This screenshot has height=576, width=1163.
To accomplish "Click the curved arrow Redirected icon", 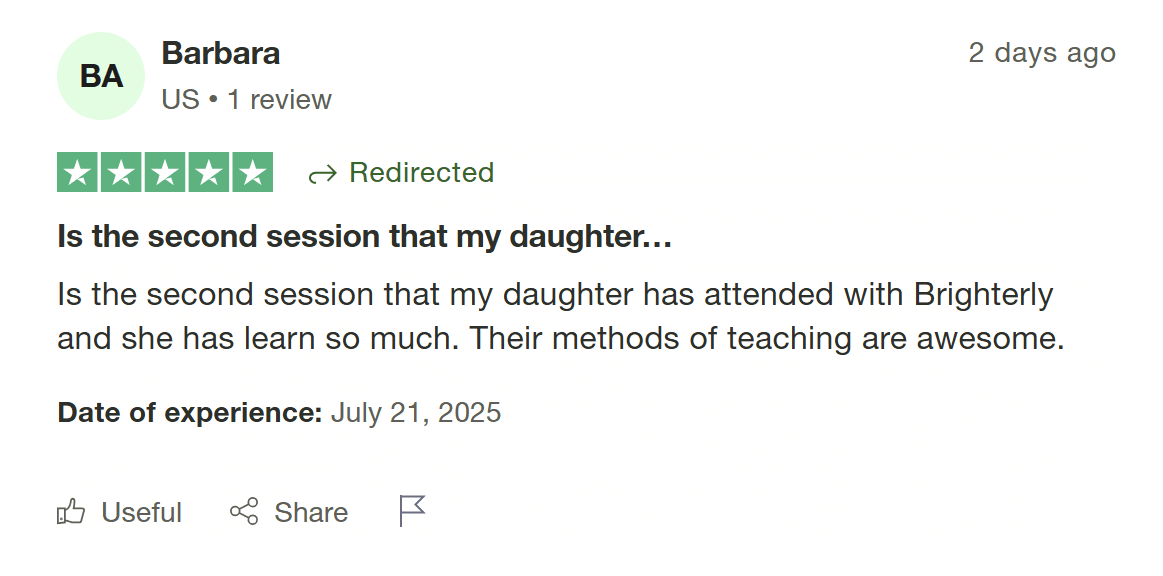I will tap(321, 173).
